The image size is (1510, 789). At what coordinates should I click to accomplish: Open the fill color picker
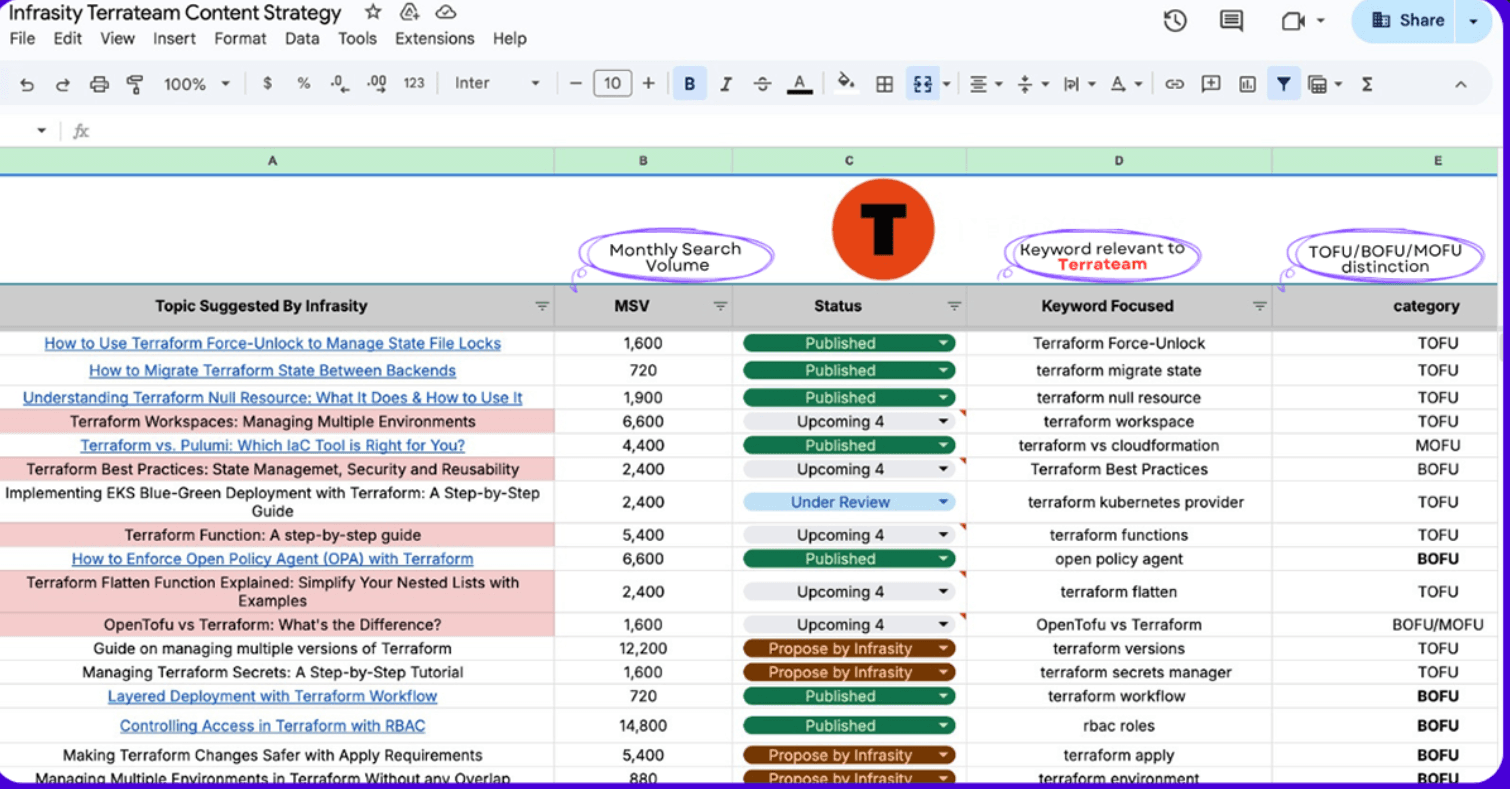click(847, 84)
